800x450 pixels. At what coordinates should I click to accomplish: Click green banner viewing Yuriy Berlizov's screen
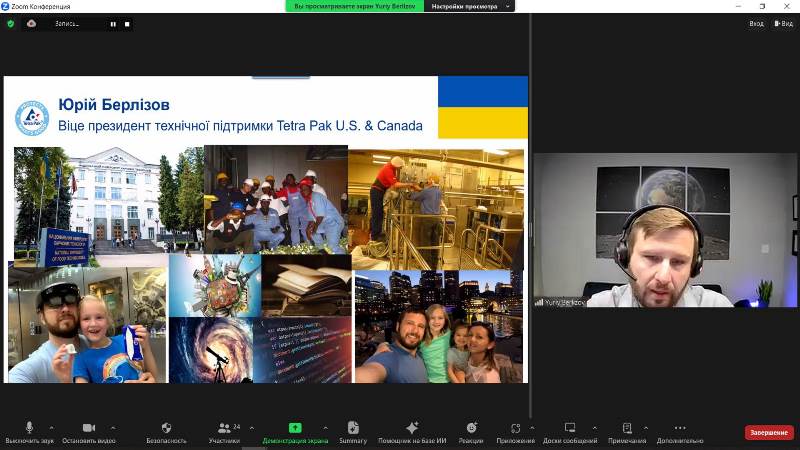point(355,6)
